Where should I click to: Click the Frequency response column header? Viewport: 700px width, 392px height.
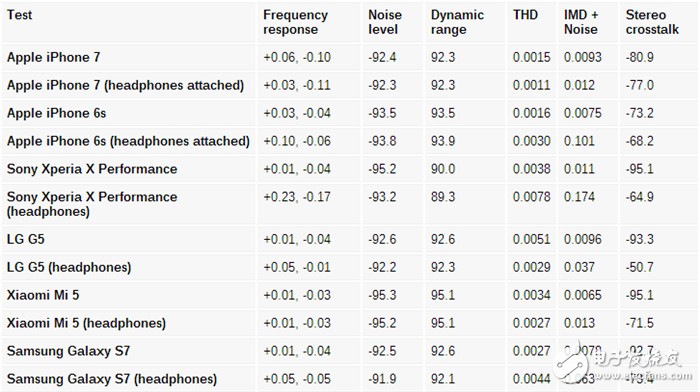pos(295,22)
